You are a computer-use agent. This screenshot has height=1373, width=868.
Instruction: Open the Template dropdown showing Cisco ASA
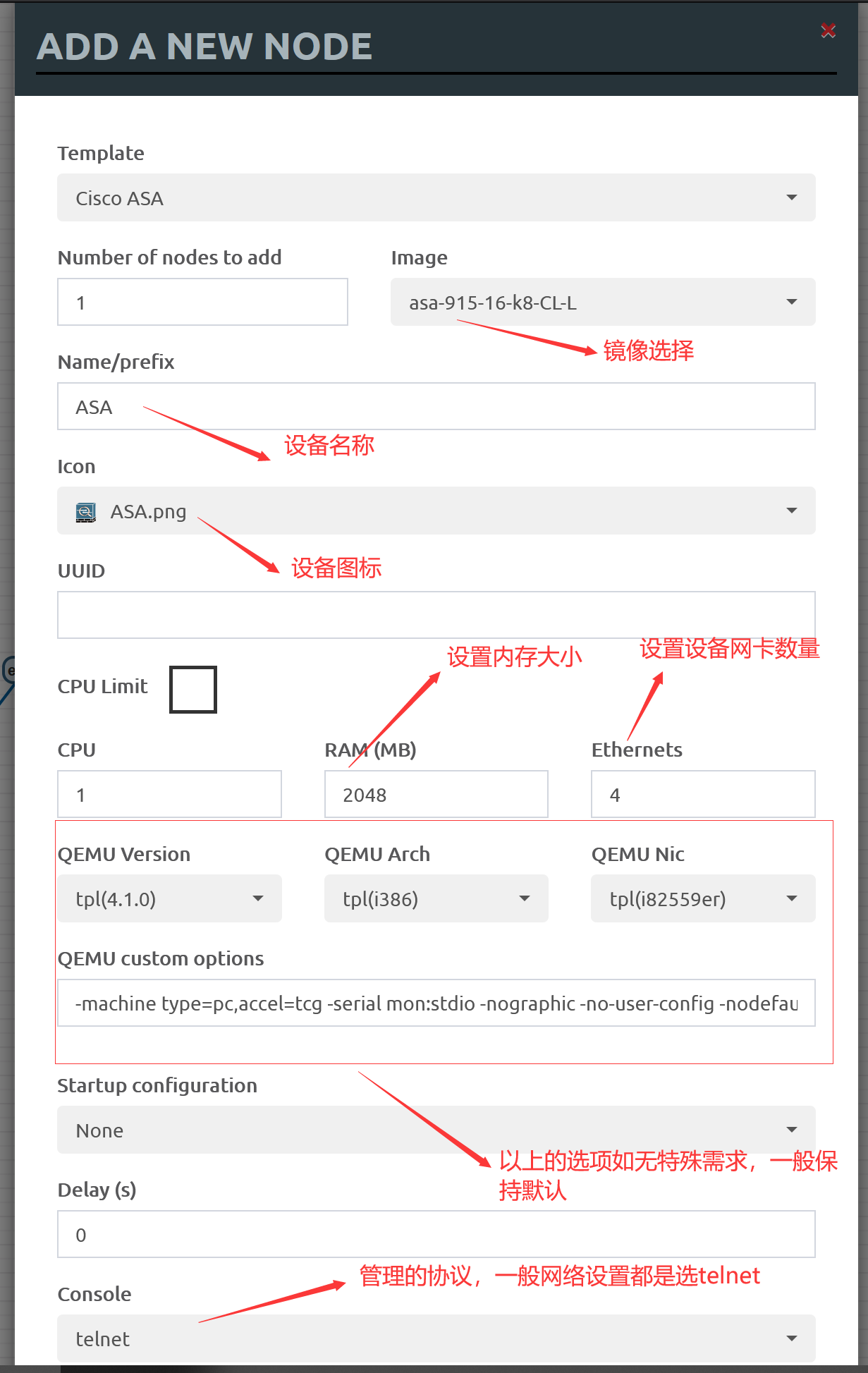[436, 197]
